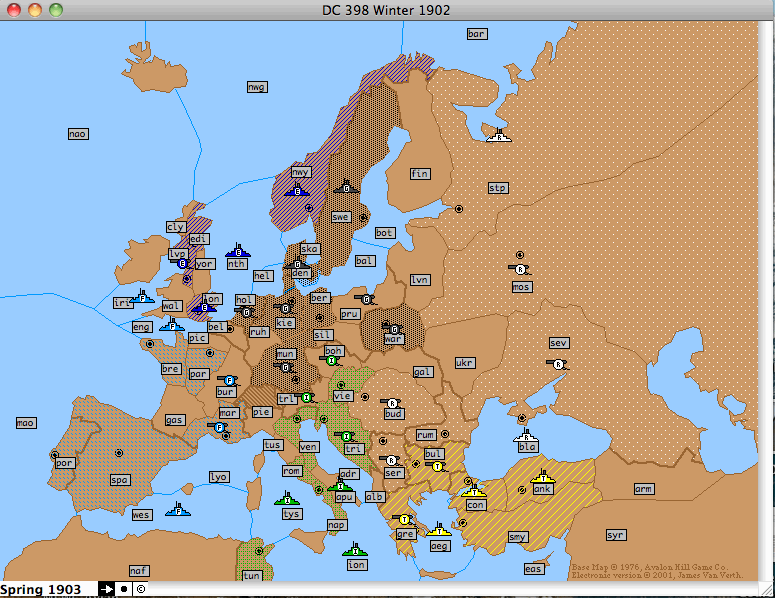
Task: Select the German fleet in Sweden
Action: 346,187
